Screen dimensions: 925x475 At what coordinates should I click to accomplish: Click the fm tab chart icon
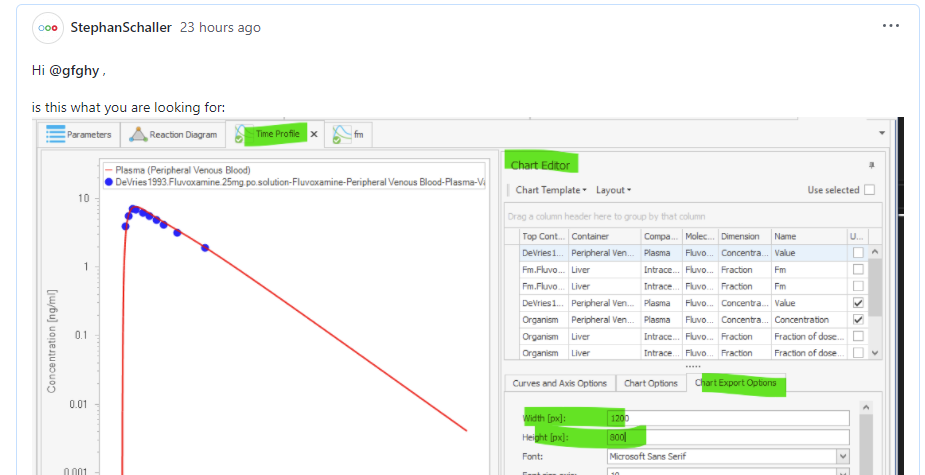click(342, 135)
